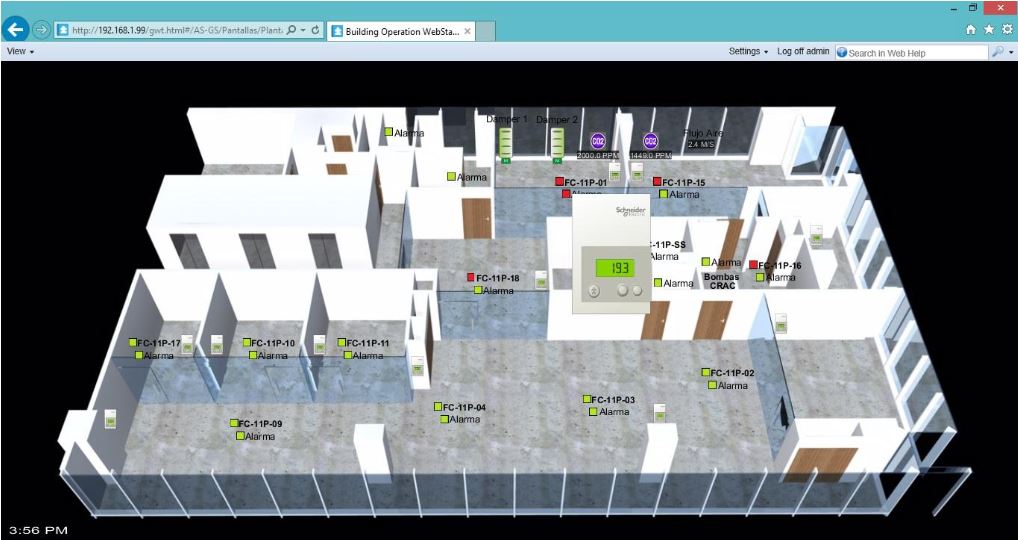1018x540 pixels.
Task: Open IE favorites star icon
Action: coord(988,30)
